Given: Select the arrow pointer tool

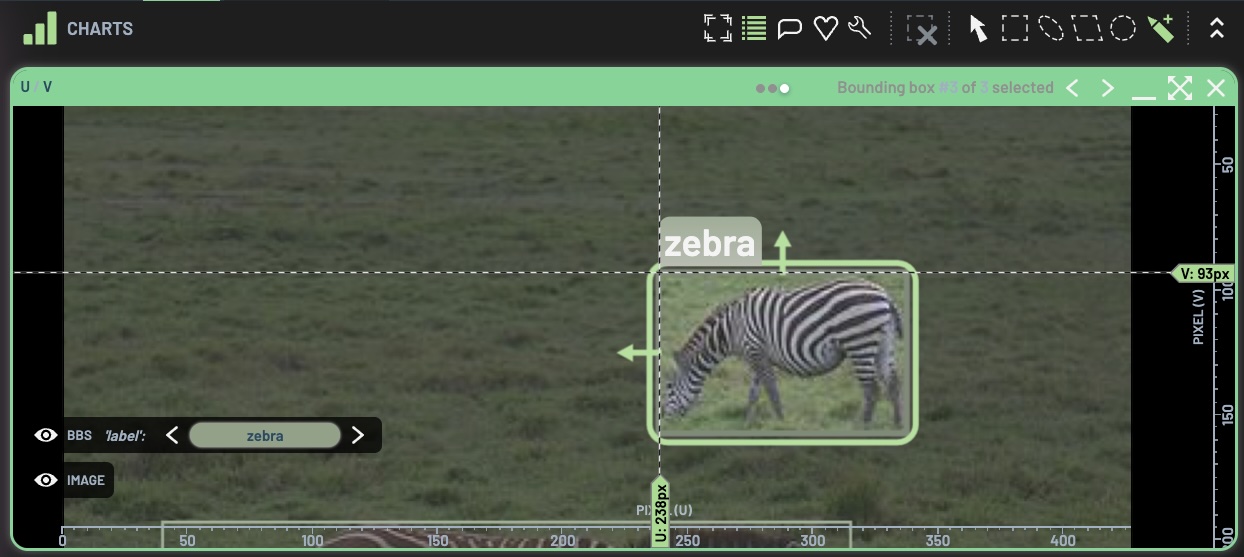Looking at the screenshot, I should pyautogui.click(x=978, y=28).
